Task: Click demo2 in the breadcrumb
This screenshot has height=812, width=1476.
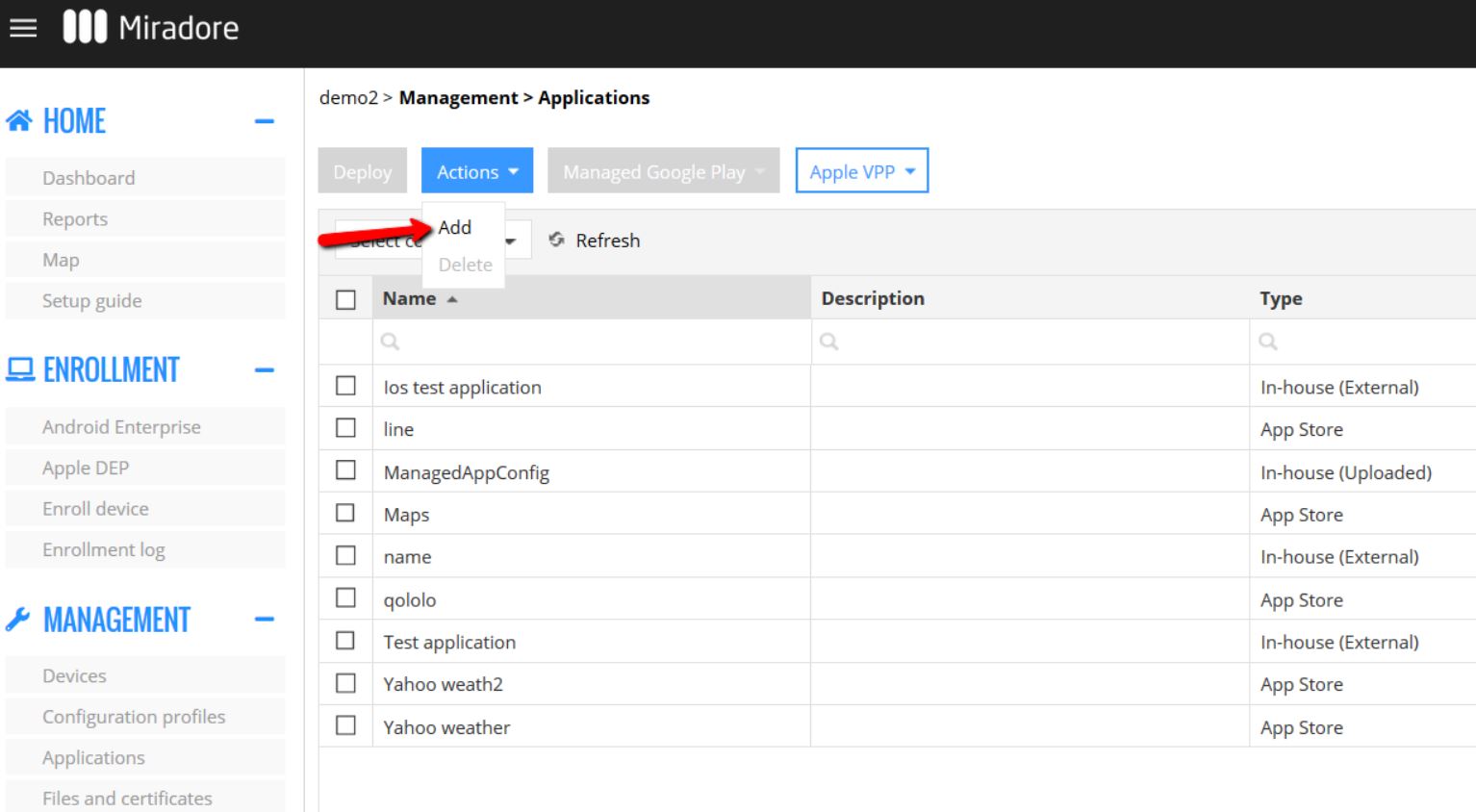Action: (348, 98)
